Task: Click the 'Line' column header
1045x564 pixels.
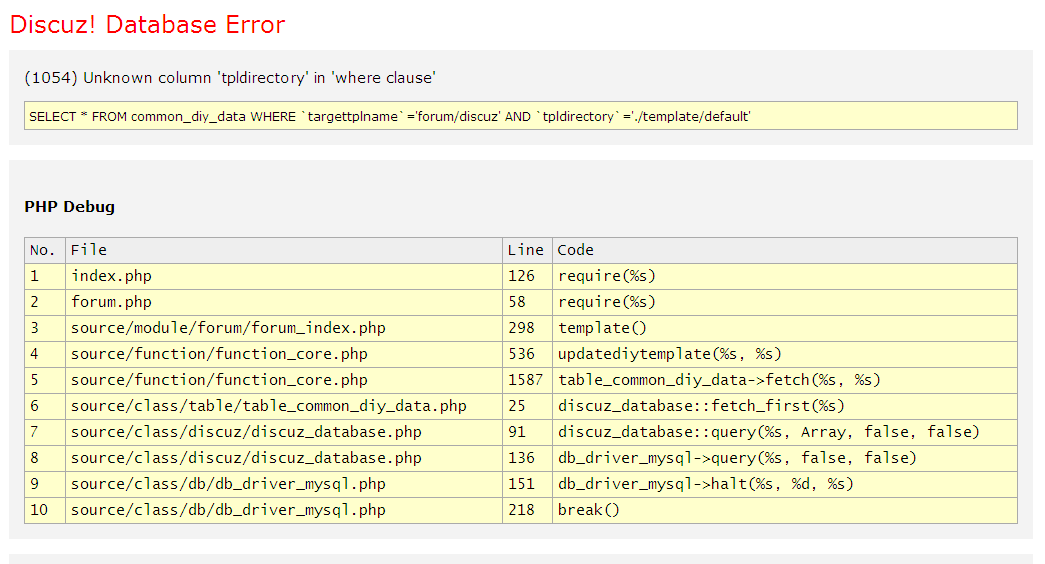Action: [x=527, y=250]
